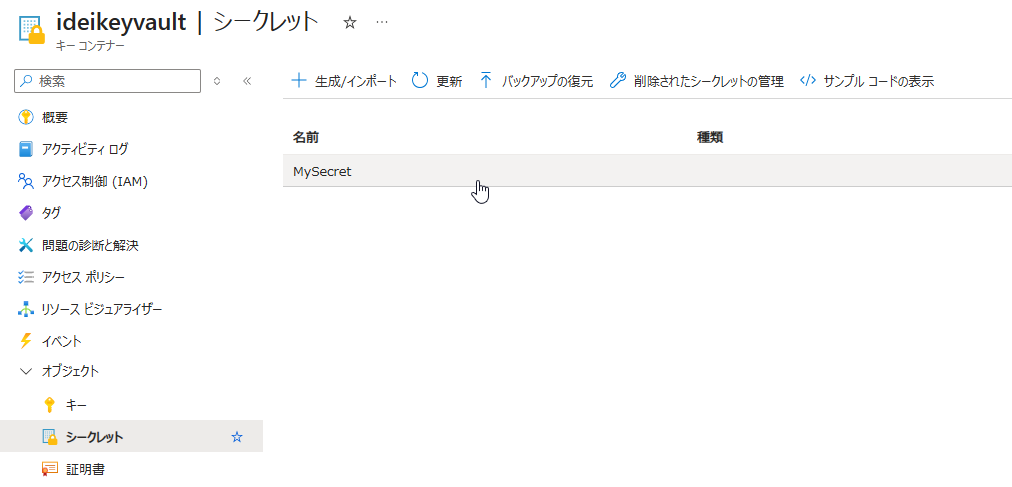The height and width of the screenshot is (487, 1012).
Task: Select the 更新 command text
Action: pos(449,81)
